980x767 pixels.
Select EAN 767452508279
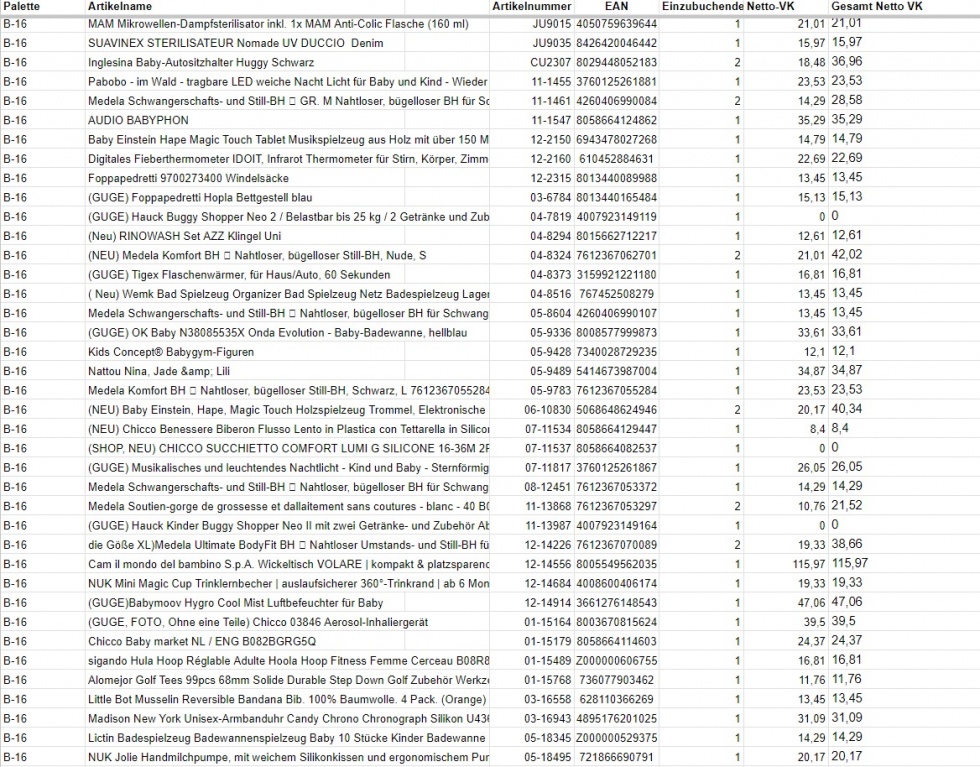616,294
